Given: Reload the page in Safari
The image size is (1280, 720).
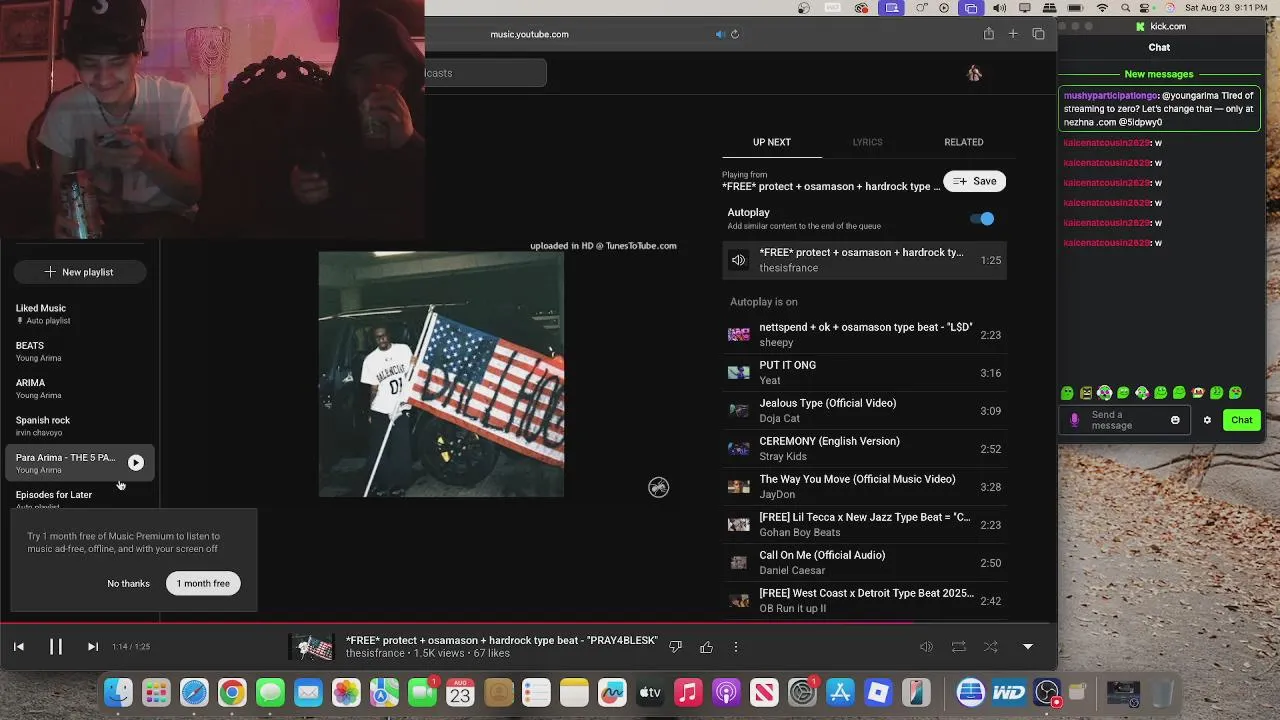Looking at the screenshot, I should pos(735,34).
